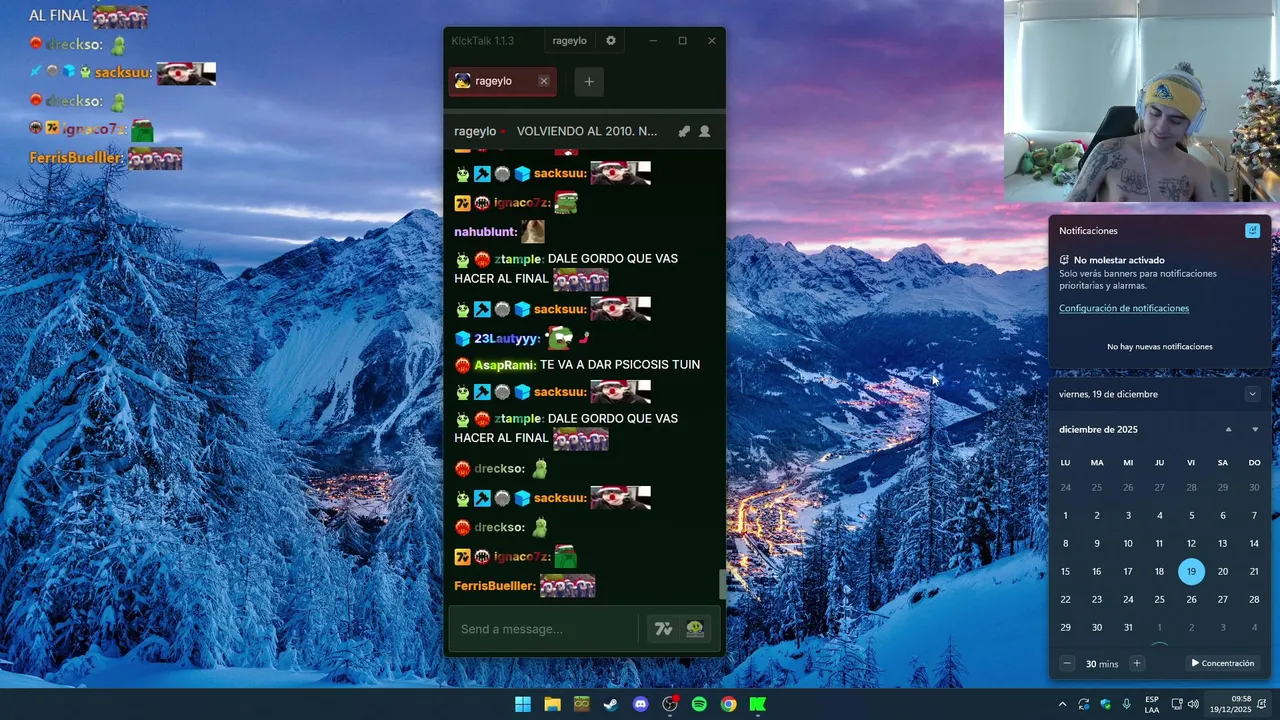
Task: Click username nahublunt in chat
Action: (484, 232)
